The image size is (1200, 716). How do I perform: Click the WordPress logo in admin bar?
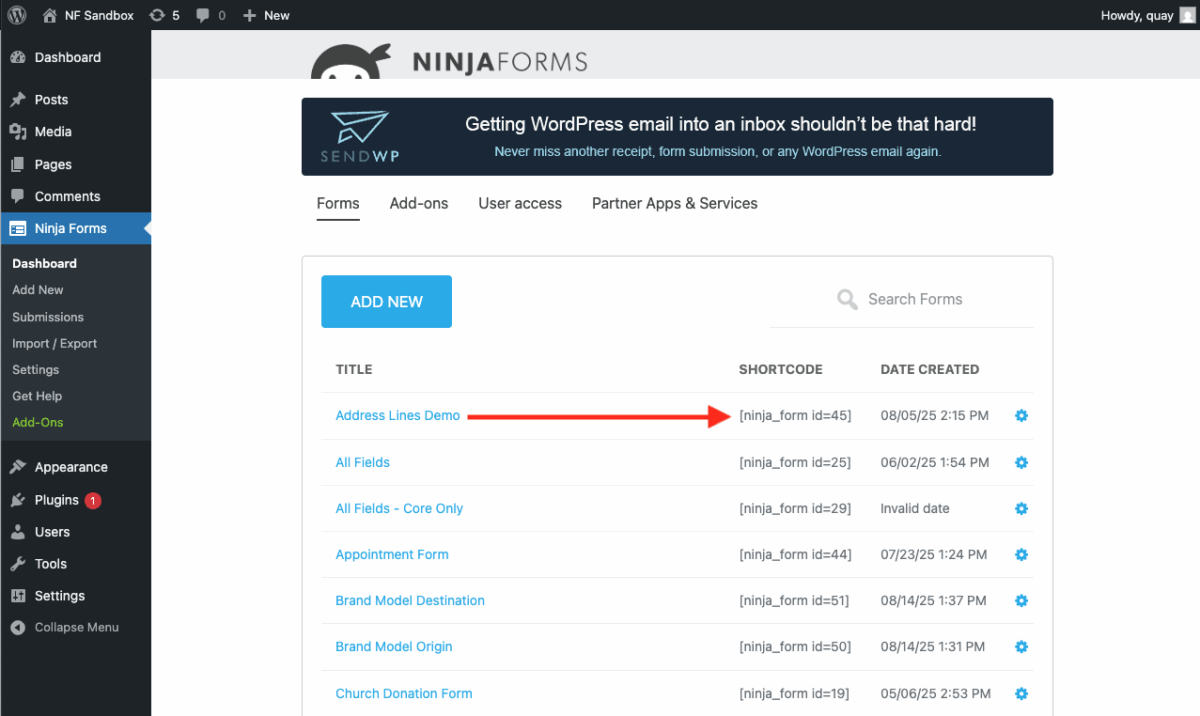click(x=17, y=15)
